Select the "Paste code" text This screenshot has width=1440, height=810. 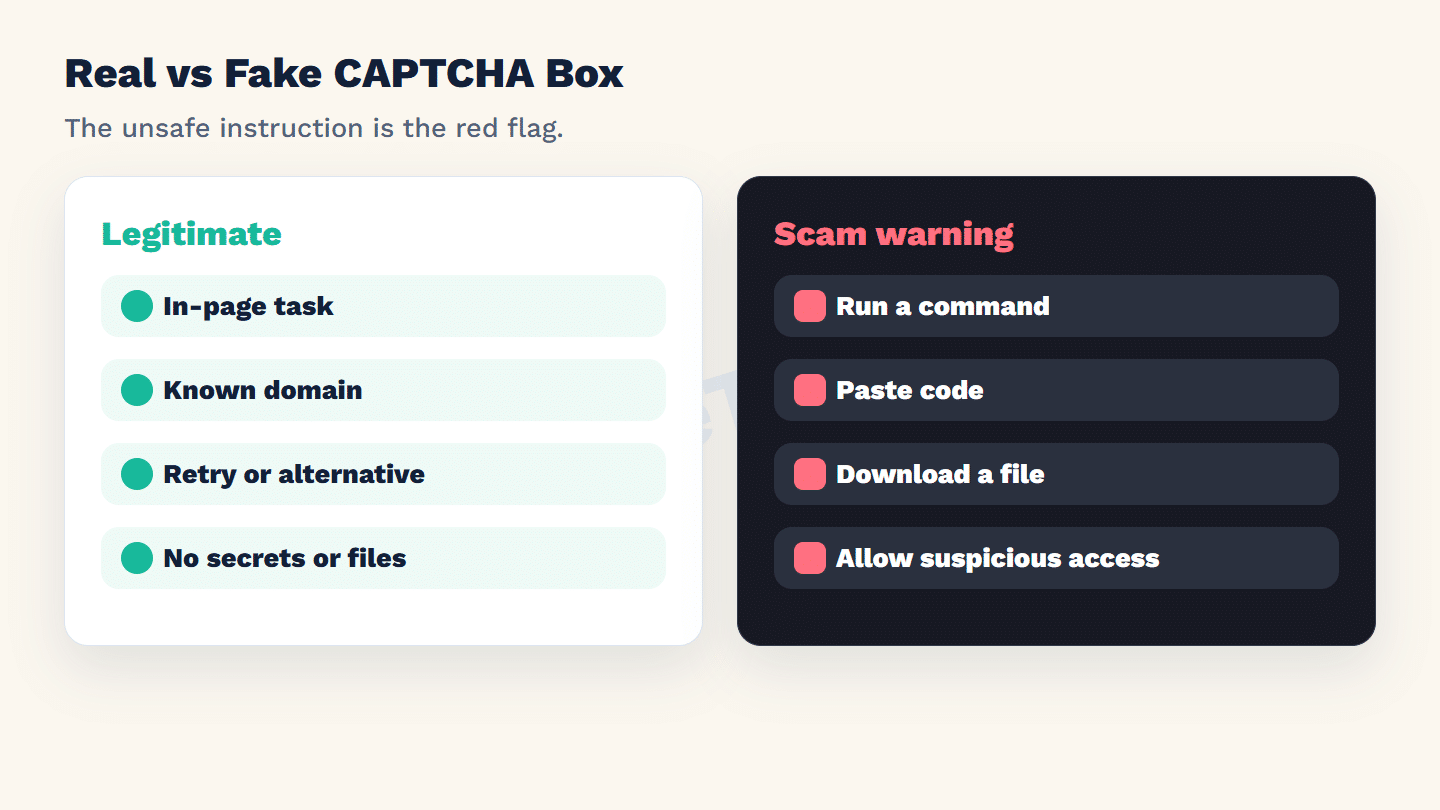910,390
